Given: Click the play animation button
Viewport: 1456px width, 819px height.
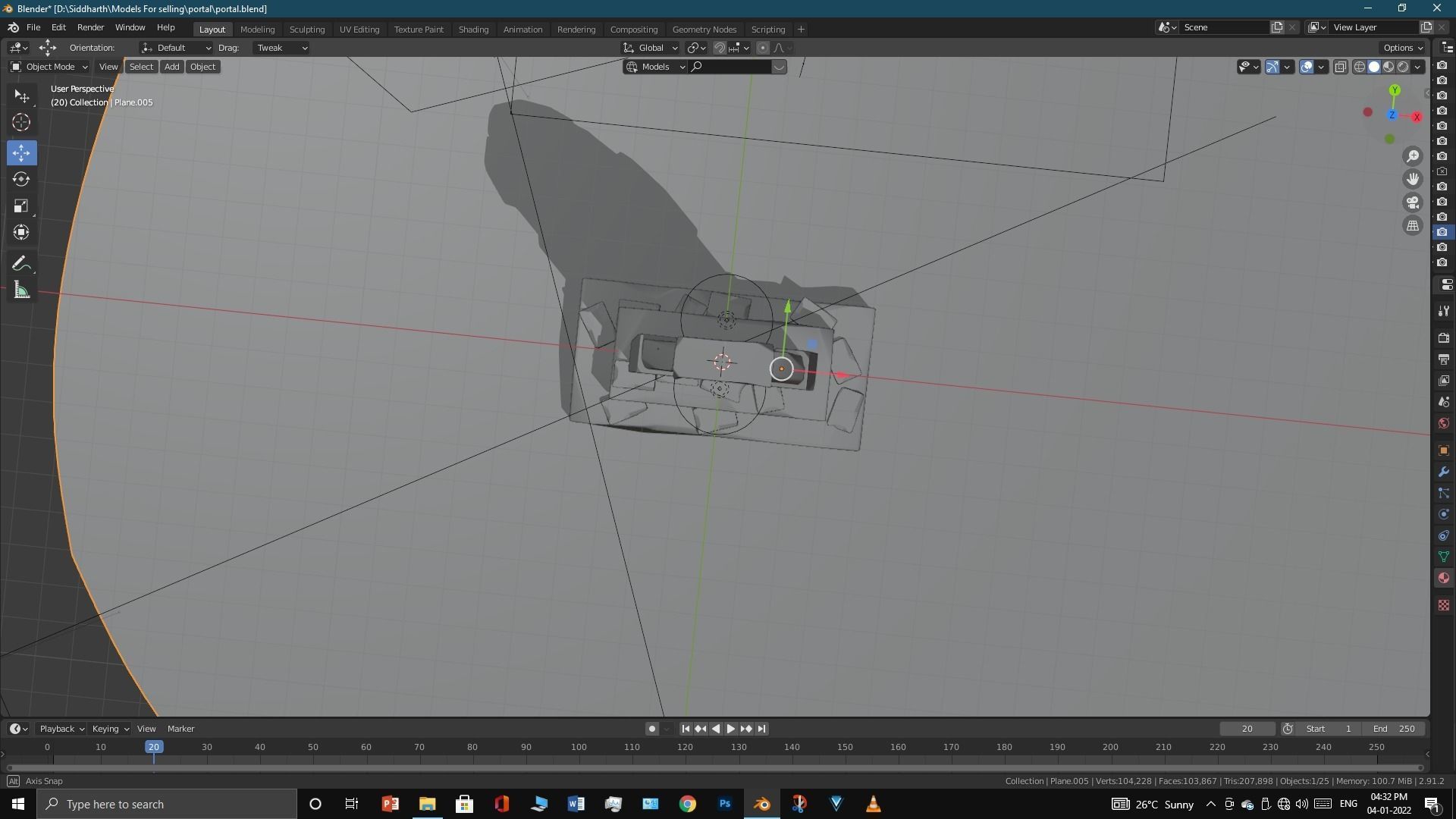Looking at the screenshot, I should point(731,729).
